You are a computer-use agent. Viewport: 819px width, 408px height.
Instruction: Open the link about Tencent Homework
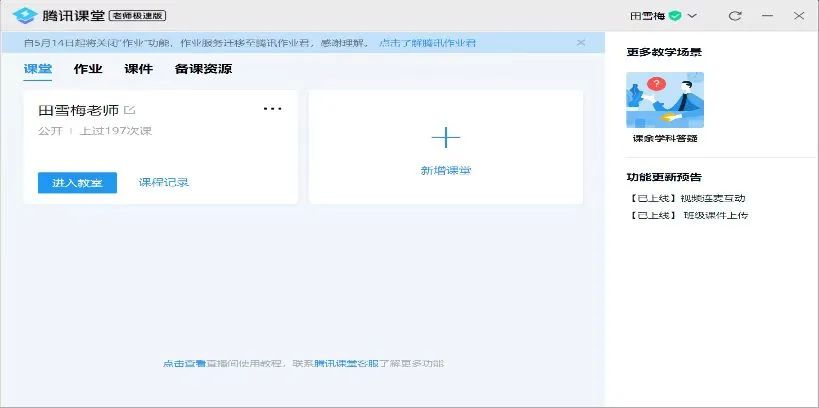click(x=427, y=43)
